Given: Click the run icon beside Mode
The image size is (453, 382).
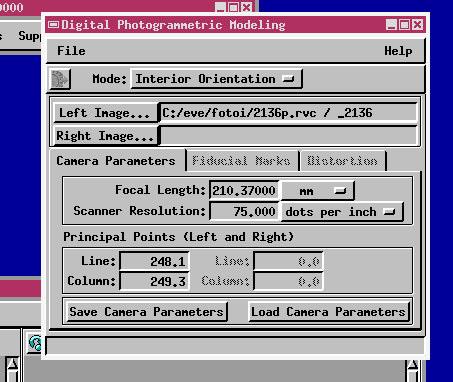Looking at the screenshot, I should (60, 79).
